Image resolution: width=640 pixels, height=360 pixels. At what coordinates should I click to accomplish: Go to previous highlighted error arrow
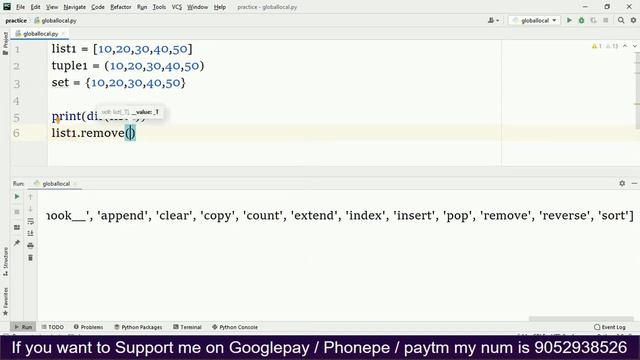coord(625,46)
